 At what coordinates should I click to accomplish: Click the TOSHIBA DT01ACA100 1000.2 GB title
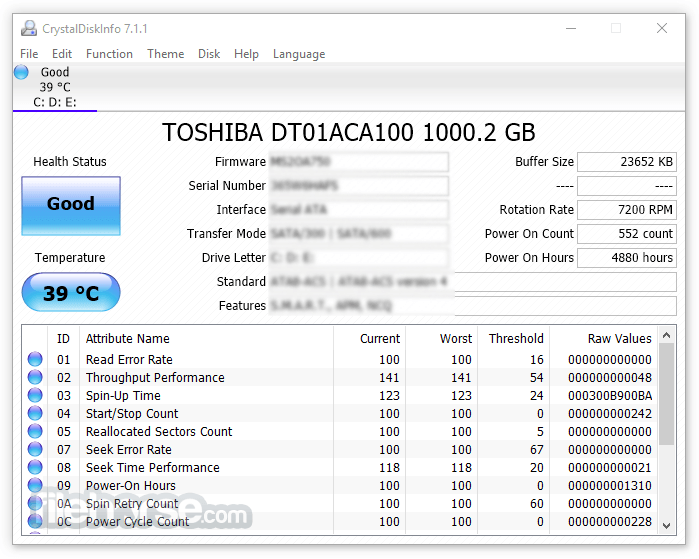[349, 132]
